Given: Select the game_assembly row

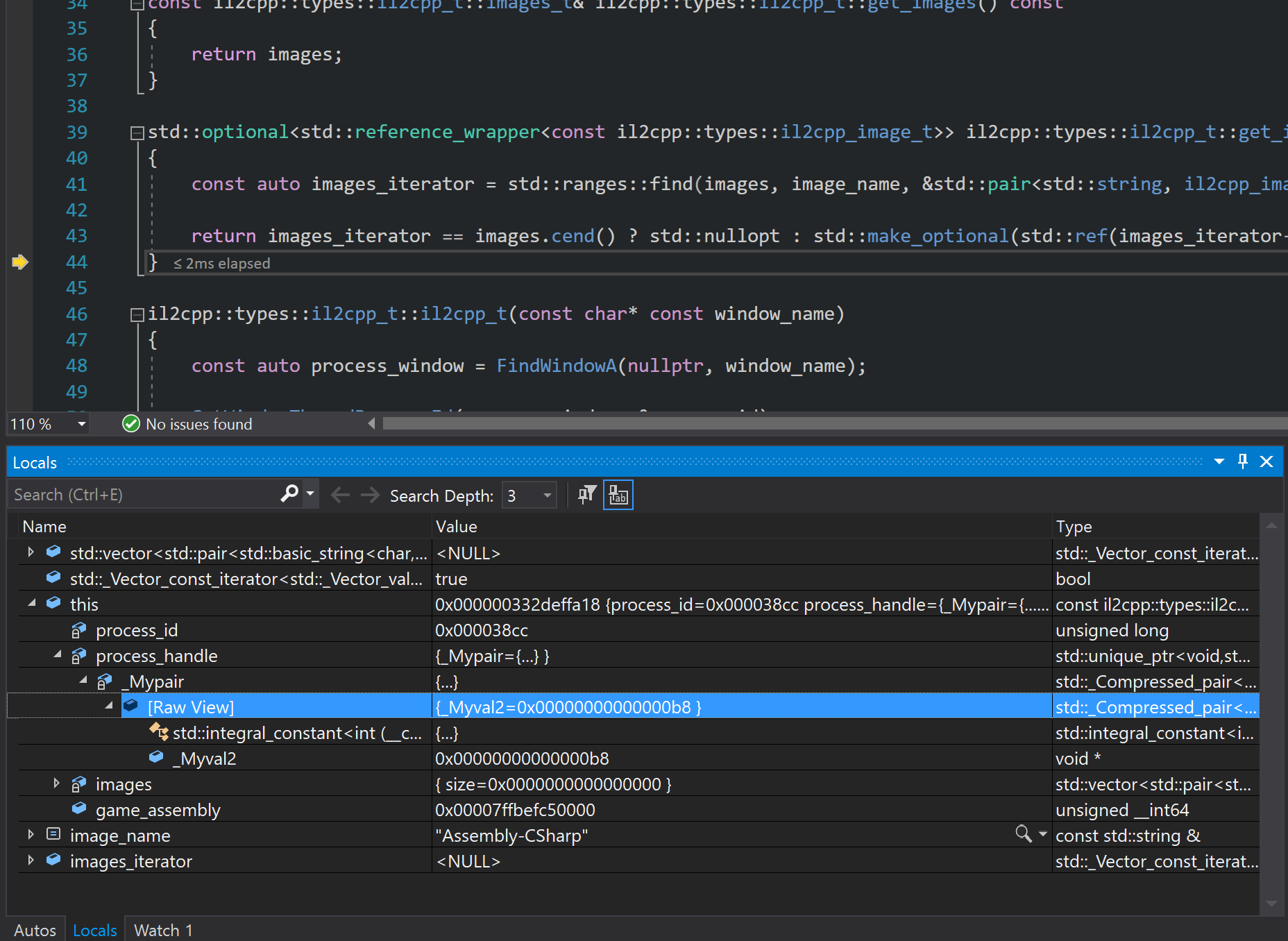Looking at the screenshot, I should coord(638,810).
